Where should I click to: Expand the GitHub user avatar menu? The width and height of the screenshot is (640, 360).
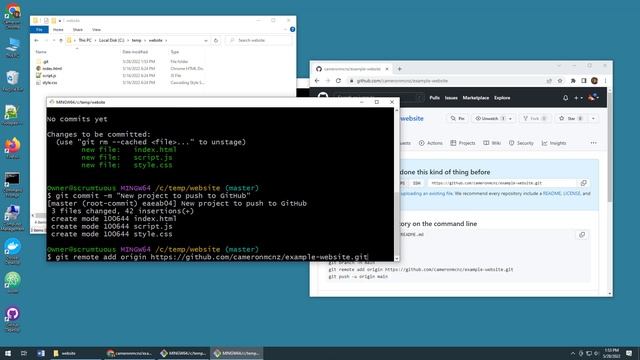click(x=593, y=98)
